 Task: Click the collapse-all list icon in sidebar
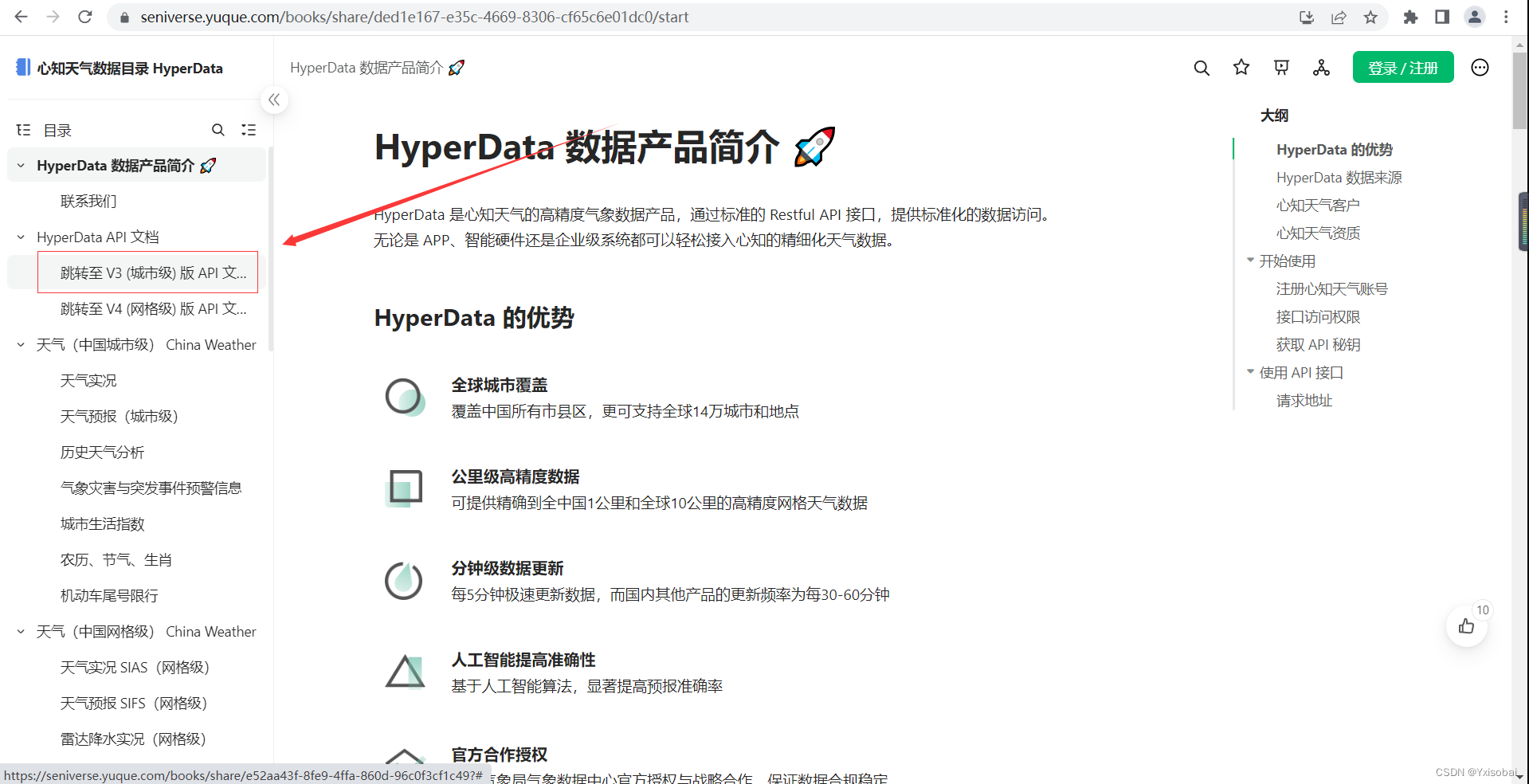[249, 130]
